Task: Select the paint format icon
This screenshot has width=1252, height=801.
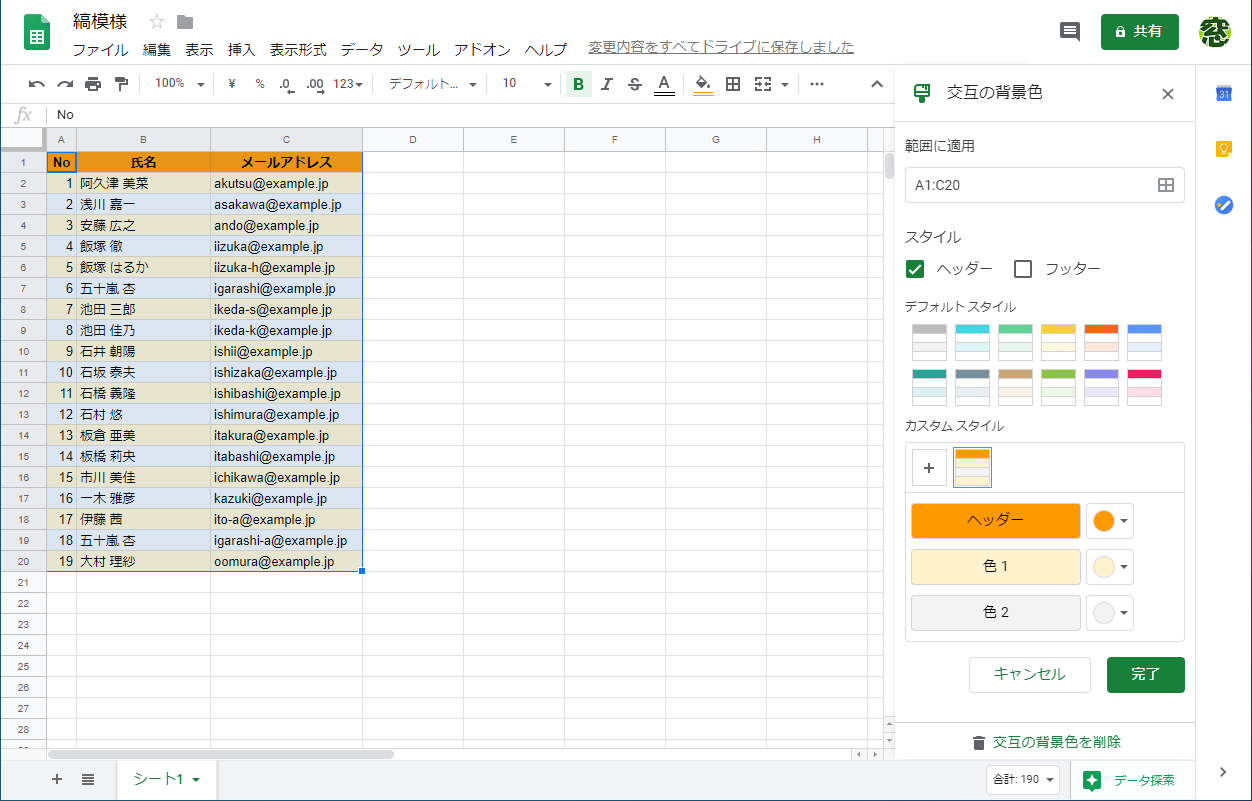Action: pyautogui.click(x=122, y=84)
